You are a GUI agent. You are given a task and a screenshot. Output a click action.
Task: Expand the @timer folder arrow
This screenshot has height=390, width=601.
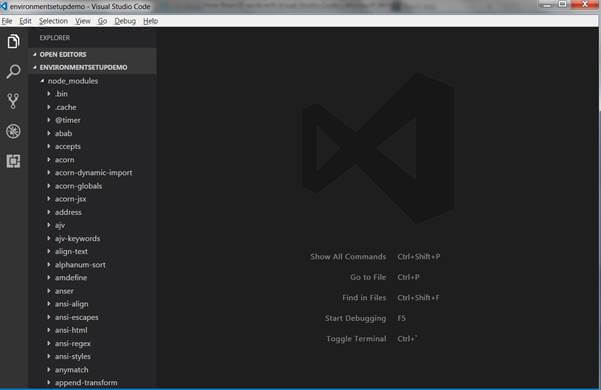pos(49,120)
